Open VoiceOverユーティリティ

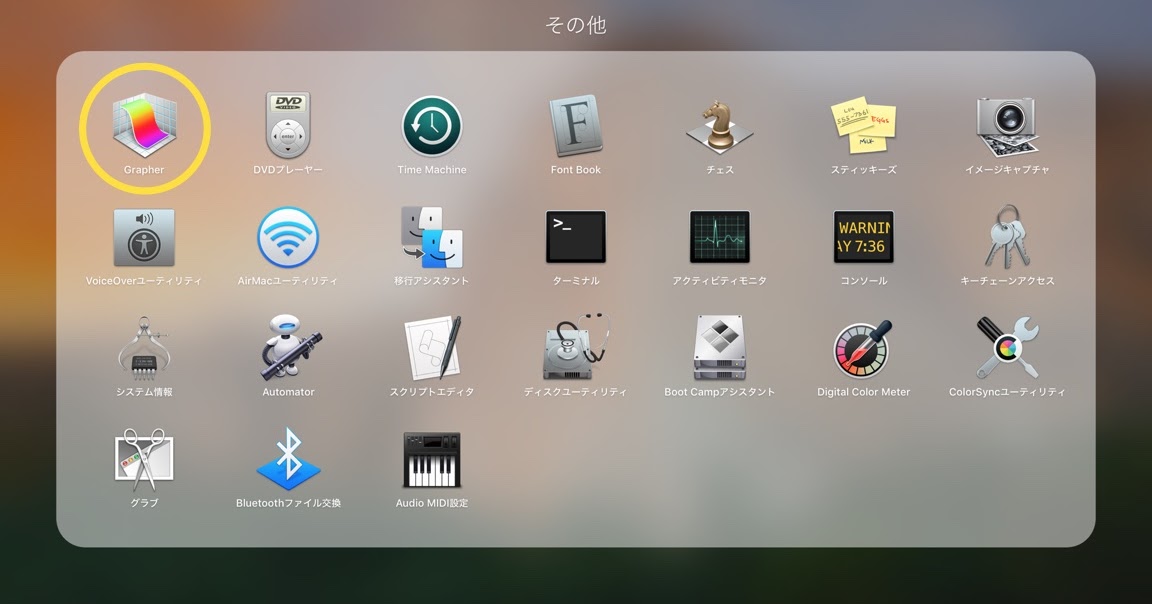pyautogui.click(x=144, y=237)
